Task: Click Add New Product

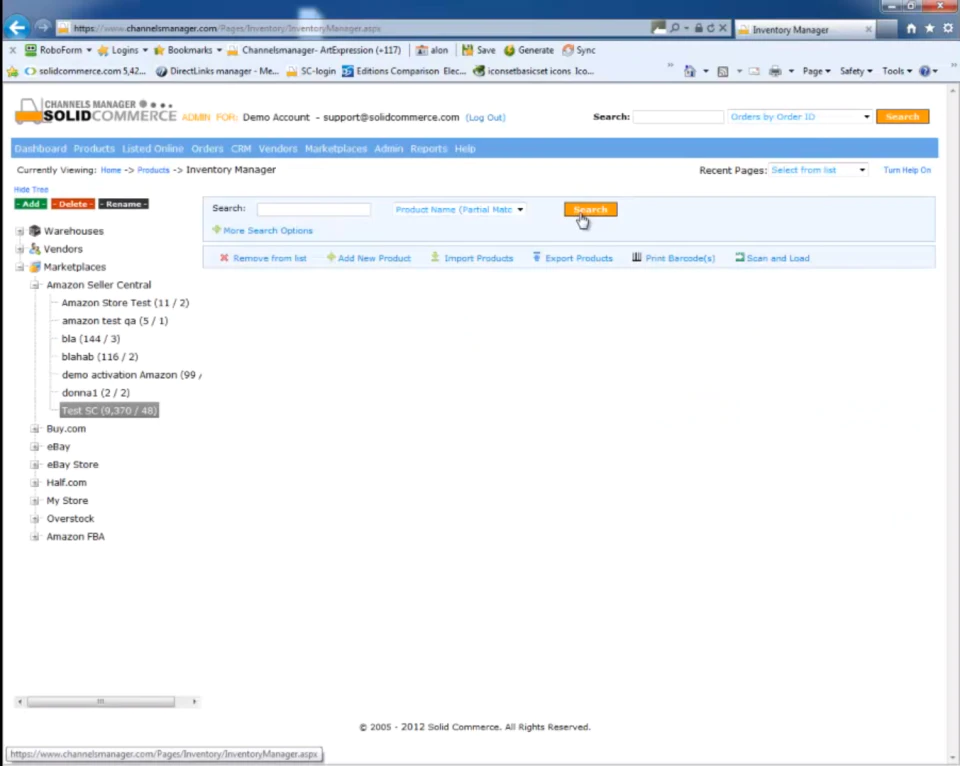Action: 369,258
